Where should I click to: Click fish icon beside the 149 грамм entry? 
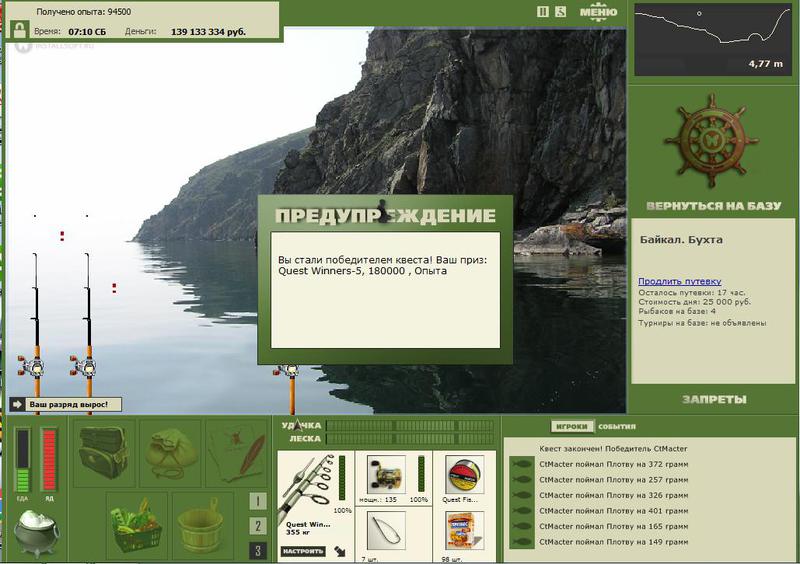point(521,542)
